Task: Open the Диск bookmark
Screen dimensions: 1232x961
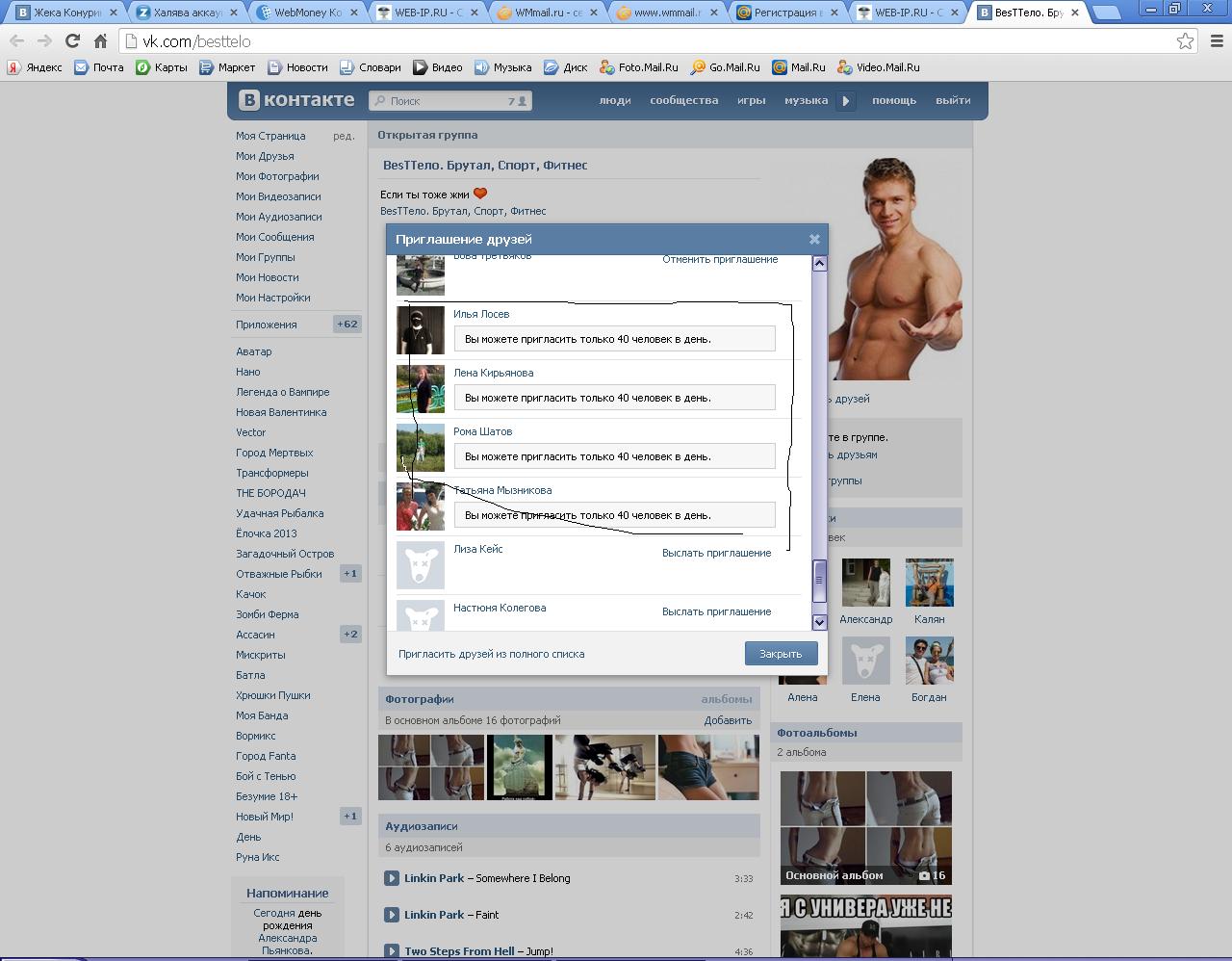Action: pos(566,67)
